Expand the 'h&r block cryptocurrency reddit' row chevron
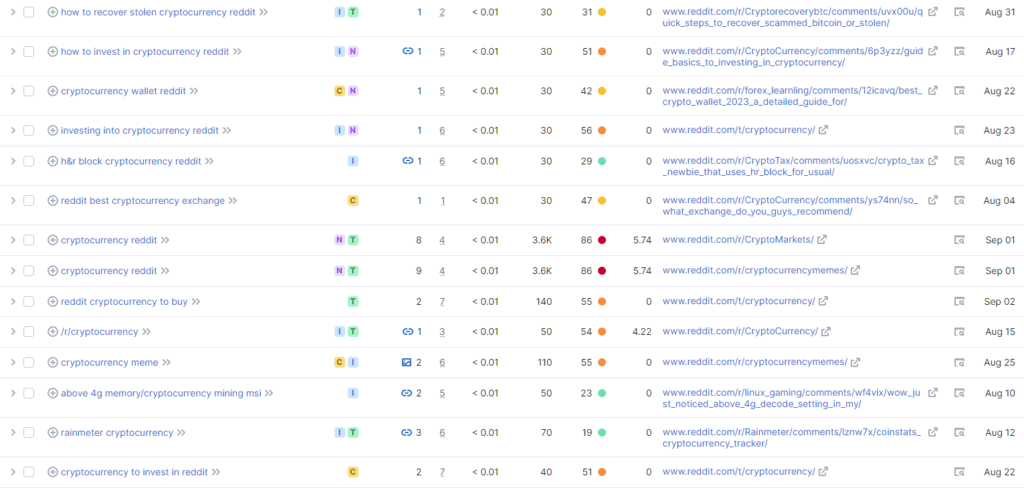The width and height of the screenshot is (1024, 490). tap(12, 161)
